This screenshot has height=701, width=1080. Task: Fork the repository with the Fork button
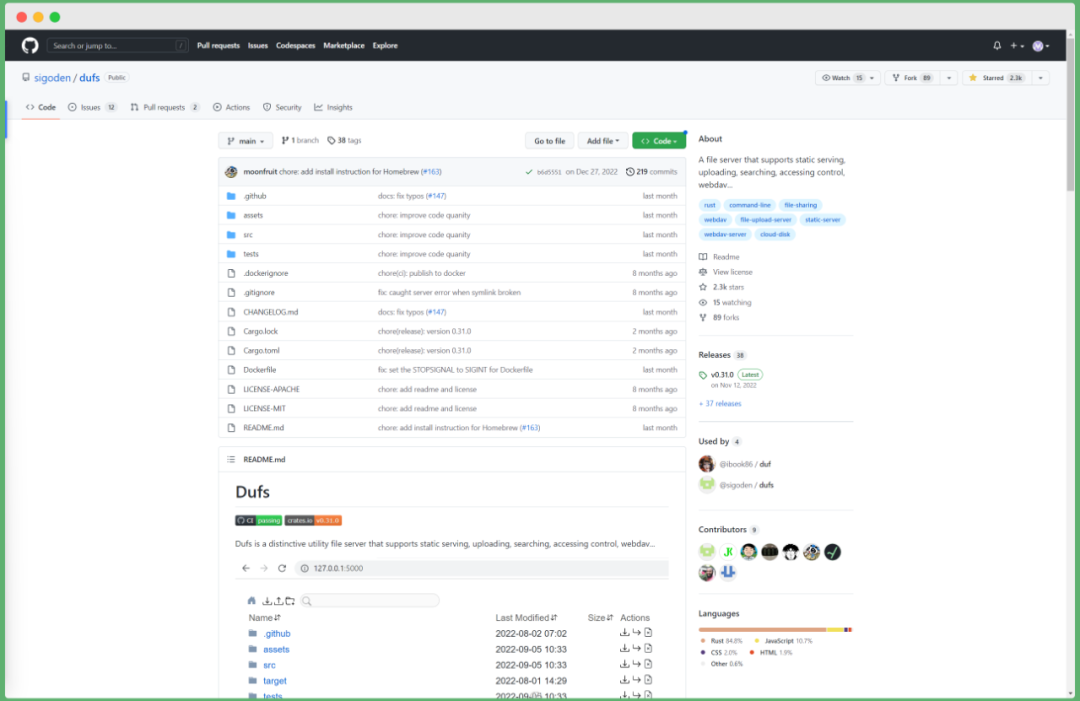[912, 78]
